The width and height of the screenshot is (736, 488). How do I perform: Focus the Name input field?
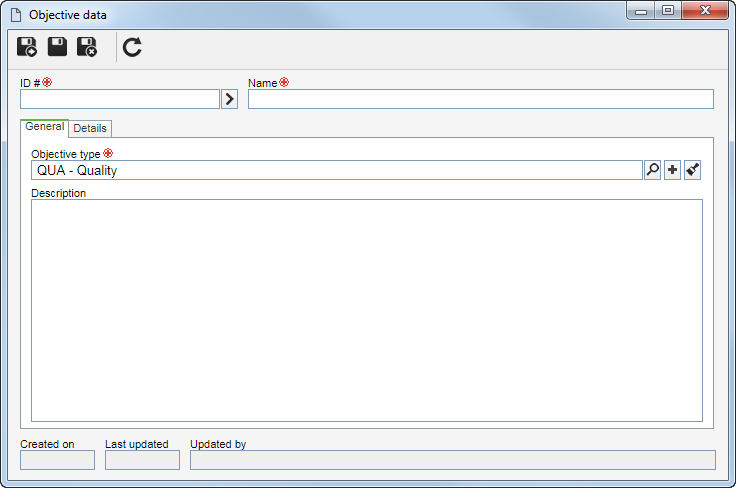click(x=481, y=99)
